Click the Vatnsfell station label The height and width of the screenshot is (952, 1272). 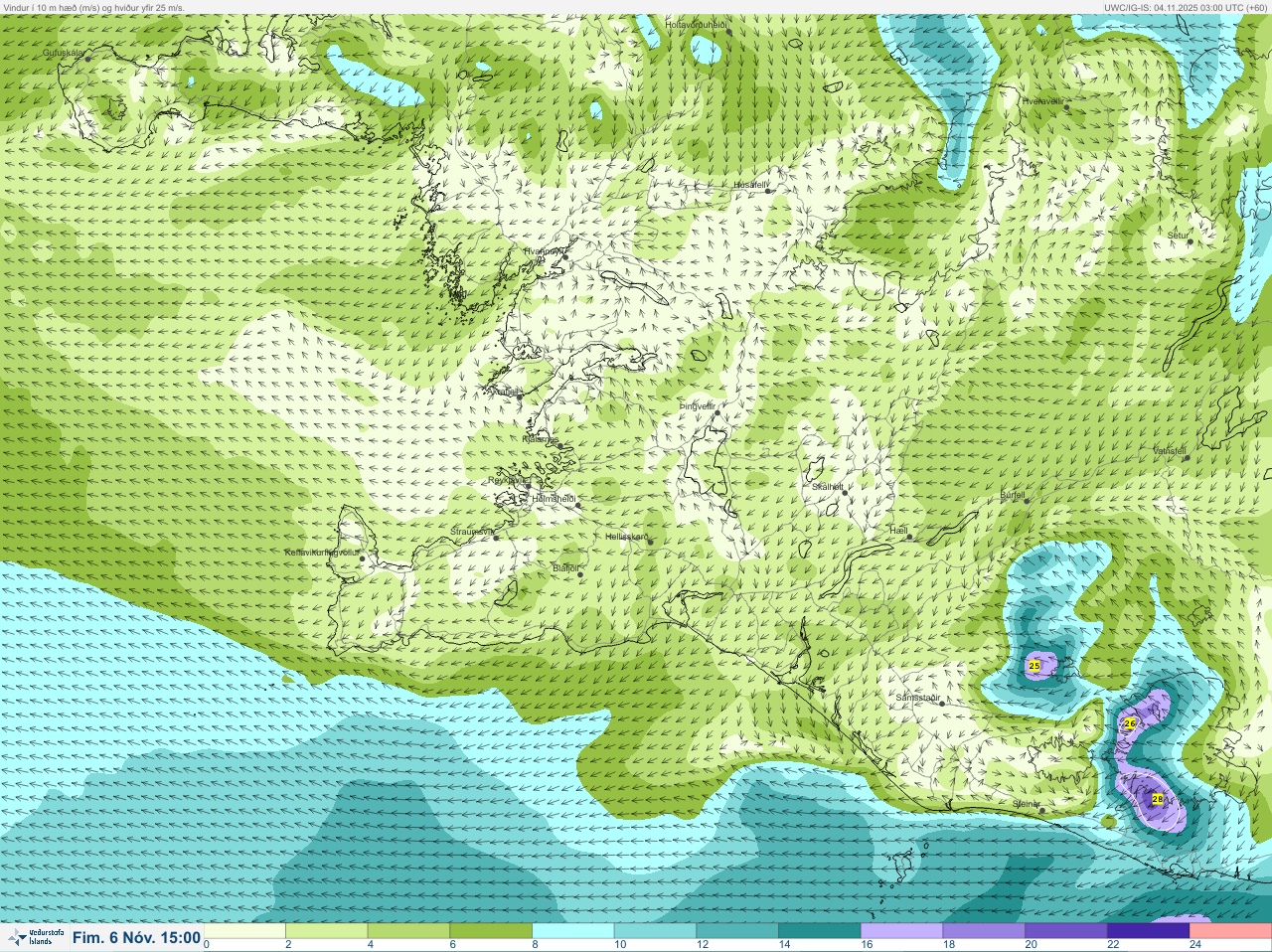point(1170,450)
